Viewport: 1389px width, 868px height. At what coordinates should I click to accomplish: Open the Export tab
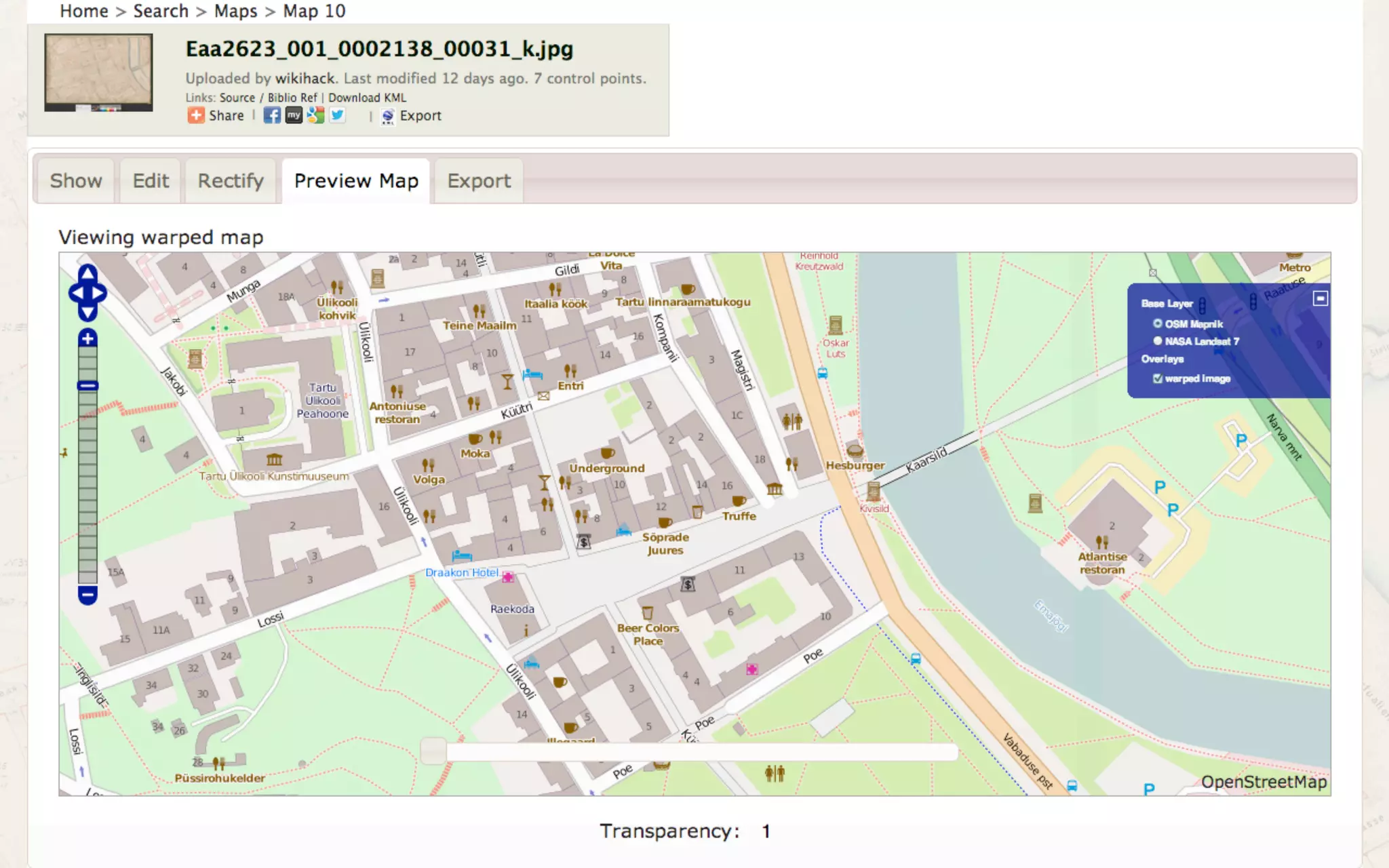coord(479,181)
